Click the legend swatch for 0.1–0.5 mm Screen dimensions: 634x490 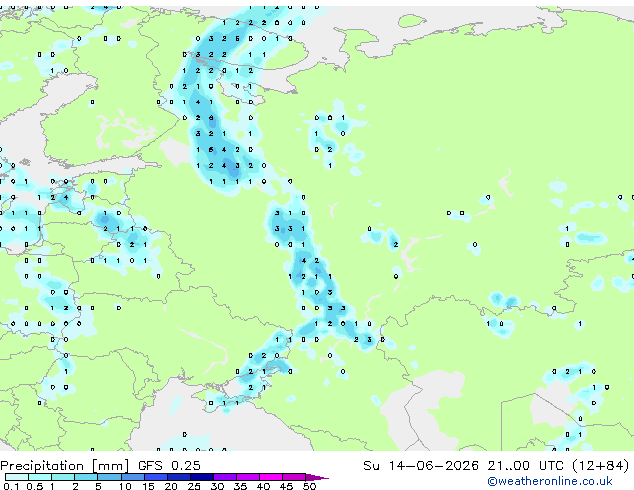coord(17,477)
